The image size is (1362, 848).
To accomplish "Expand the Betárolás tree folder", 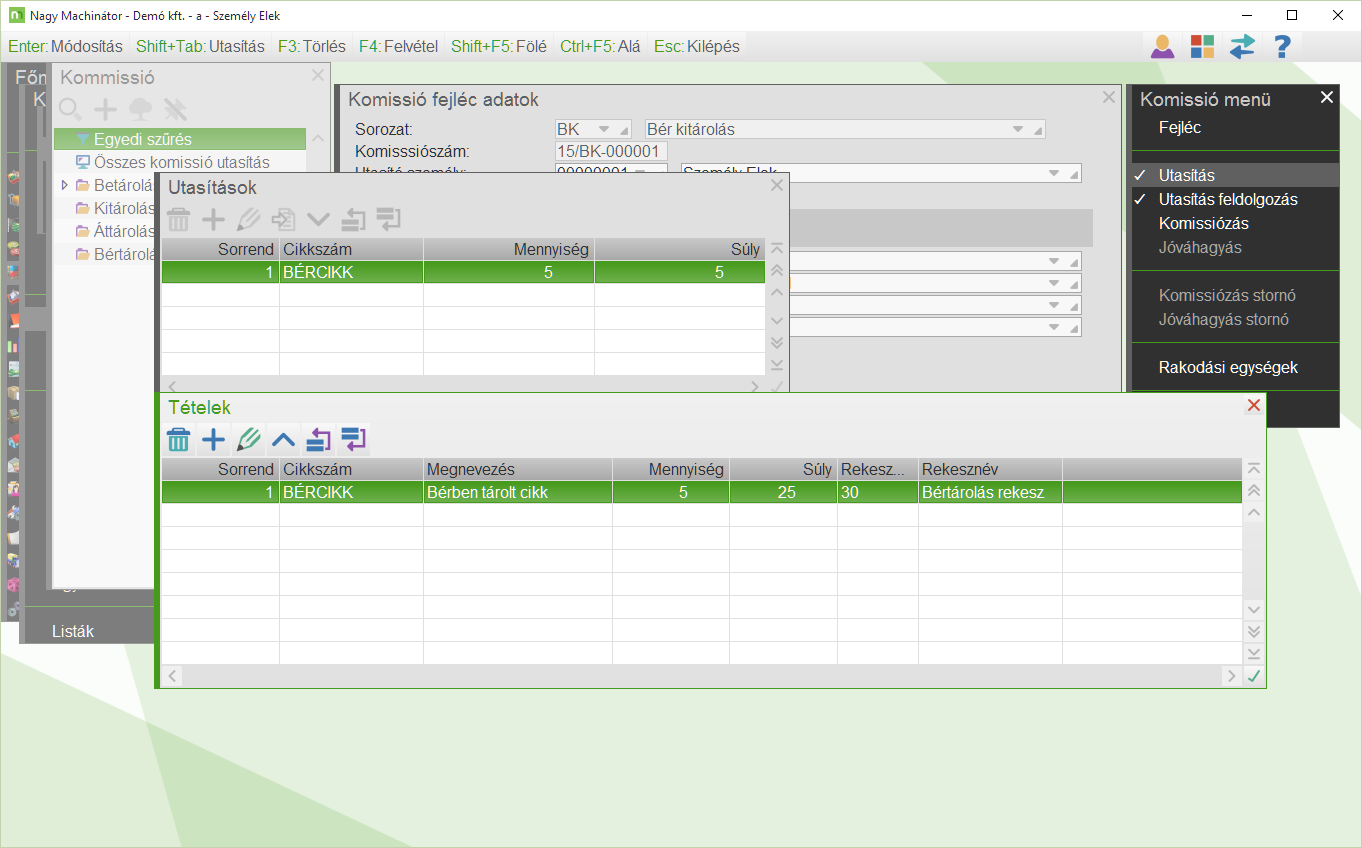I will pyautogui.click(x=65, y=185).
